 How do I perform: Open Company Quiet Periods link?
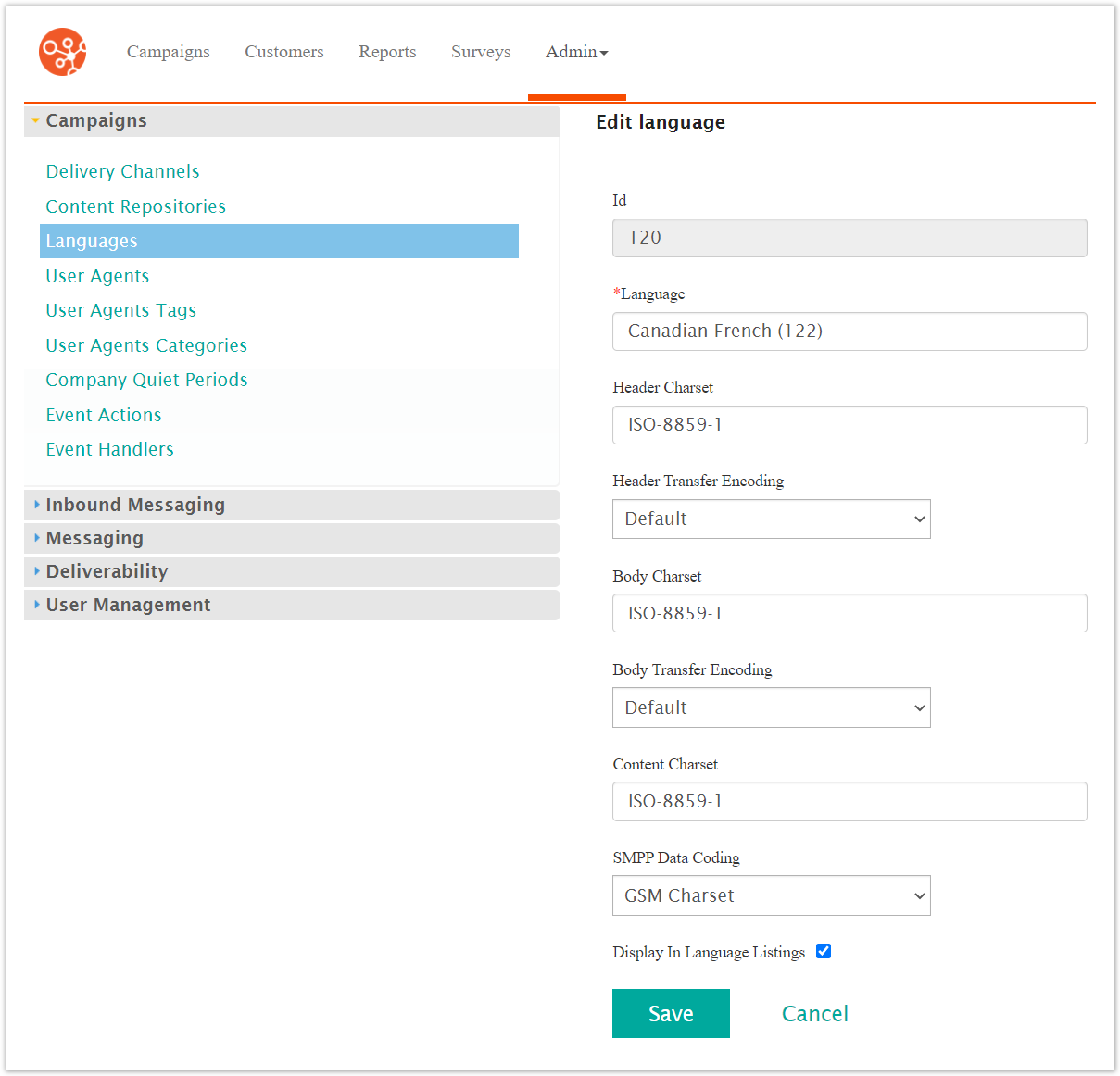[146, 380]
